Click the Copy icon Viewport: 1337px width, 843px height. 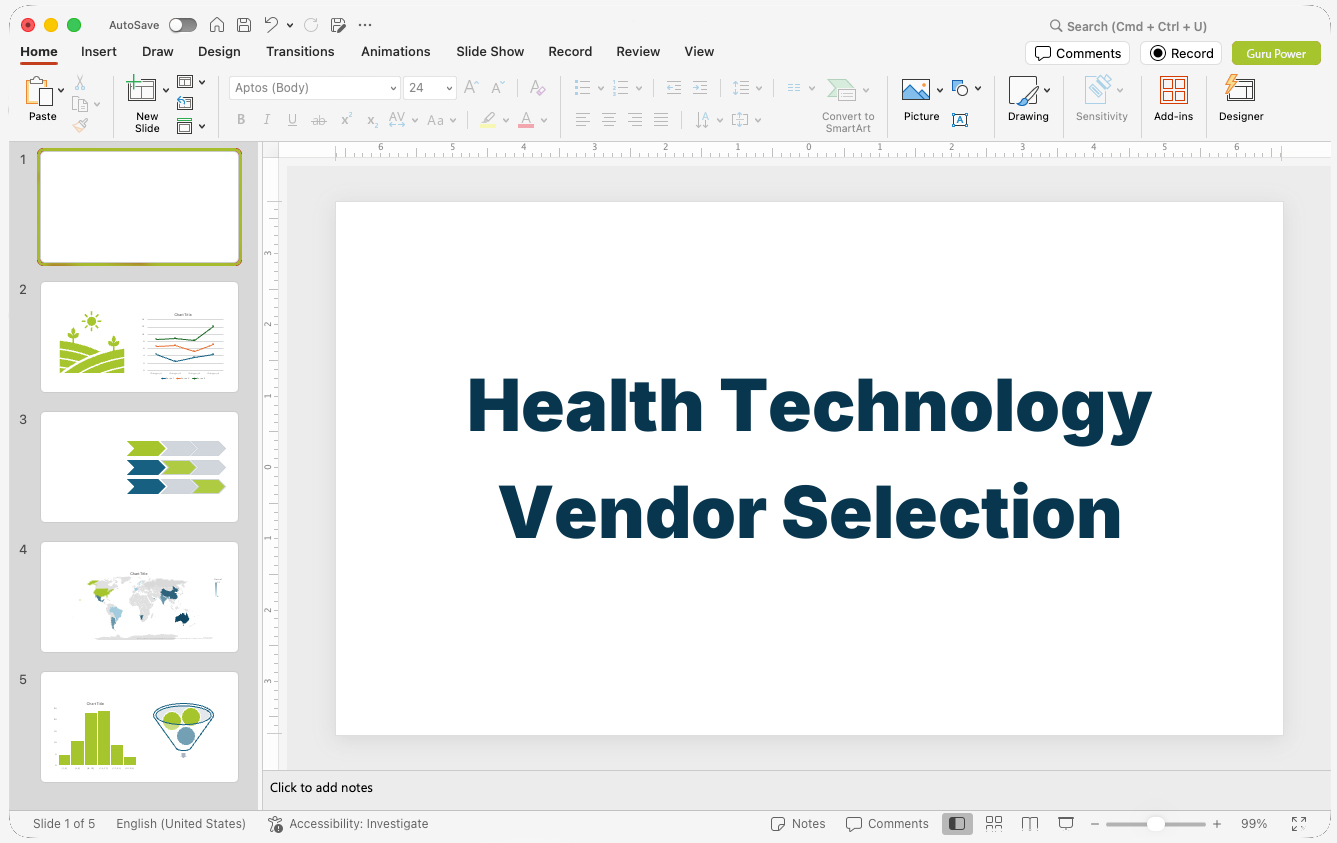click(80, 104)
